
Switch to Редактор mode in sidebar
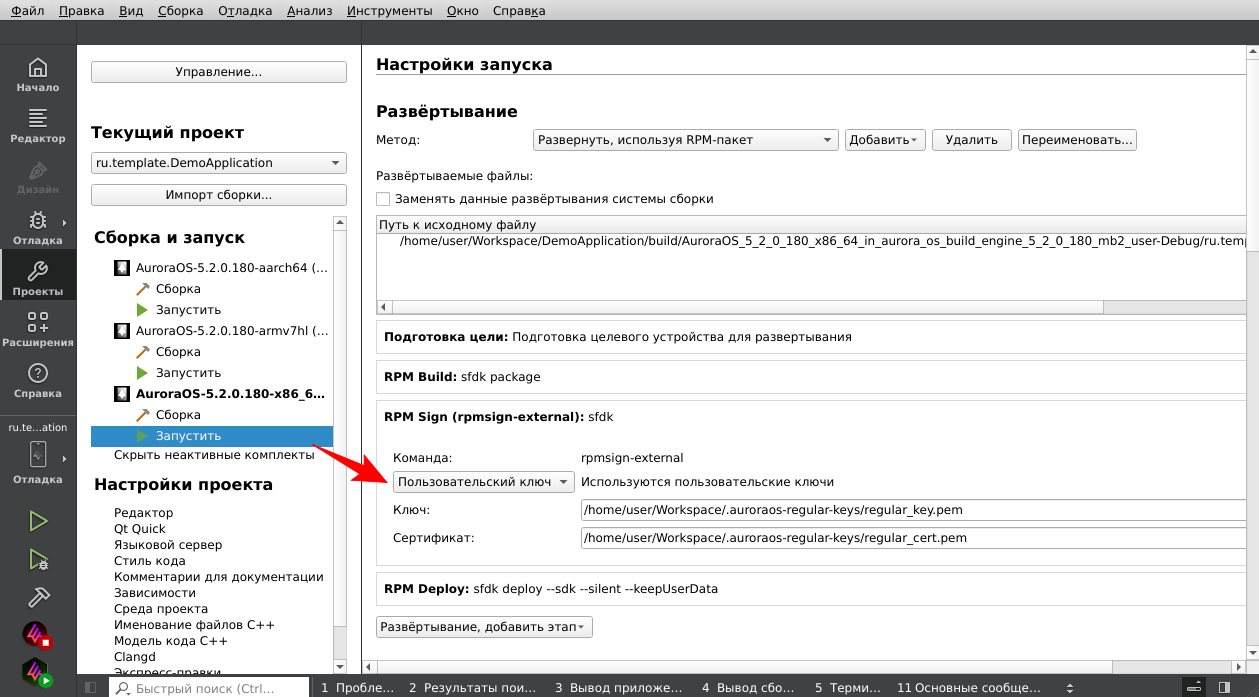[37, 126]
